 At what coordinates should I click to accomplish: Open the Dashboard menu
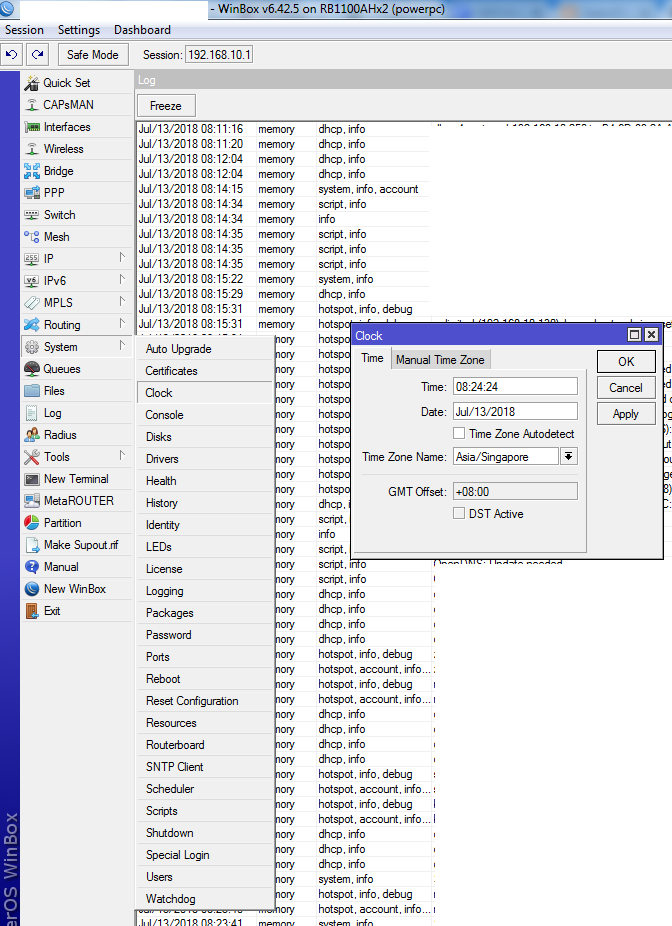pyautogui.click(x=142, y=30)
